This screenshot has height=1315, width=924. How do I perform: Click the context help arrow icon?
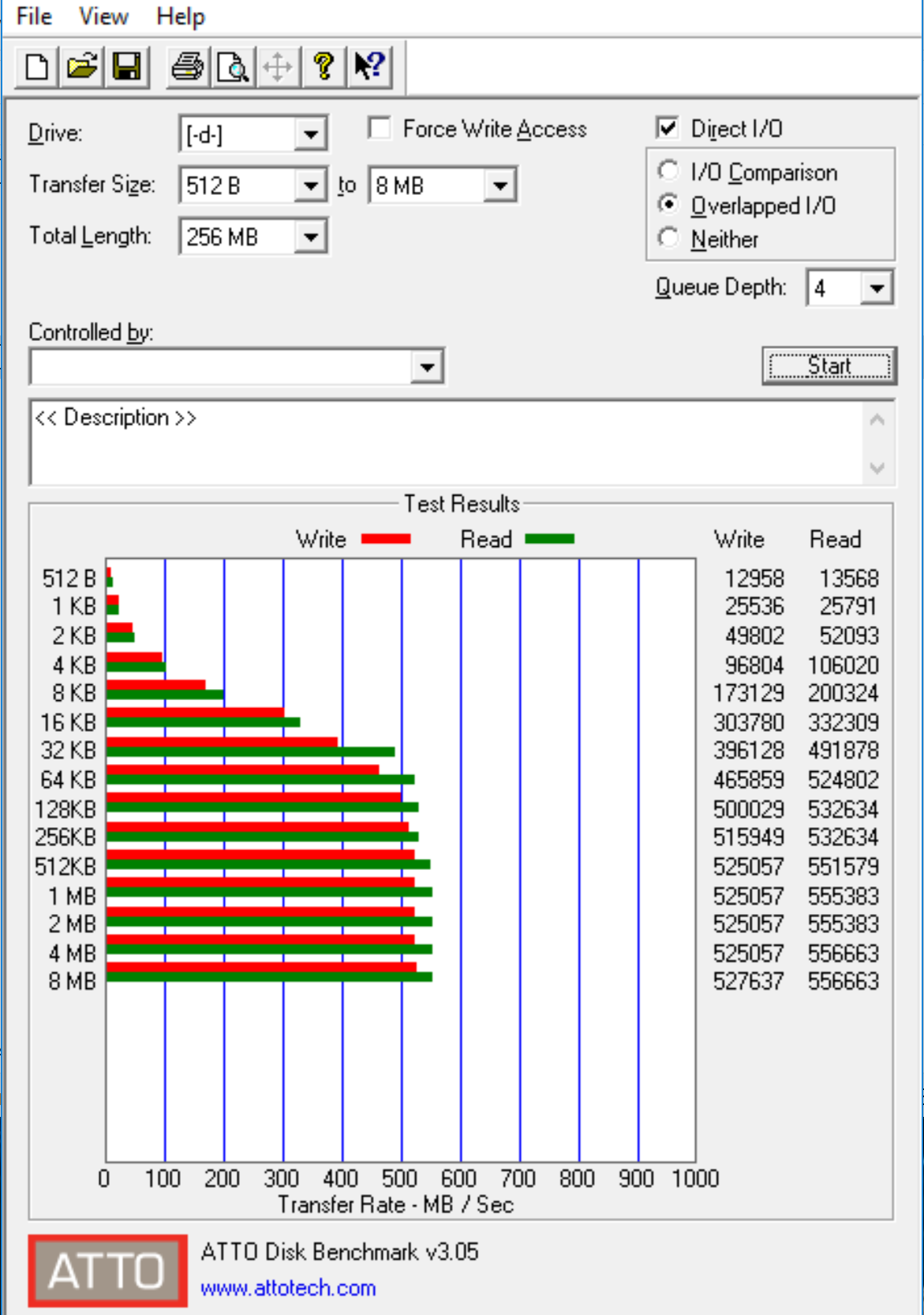coord(368,66)
